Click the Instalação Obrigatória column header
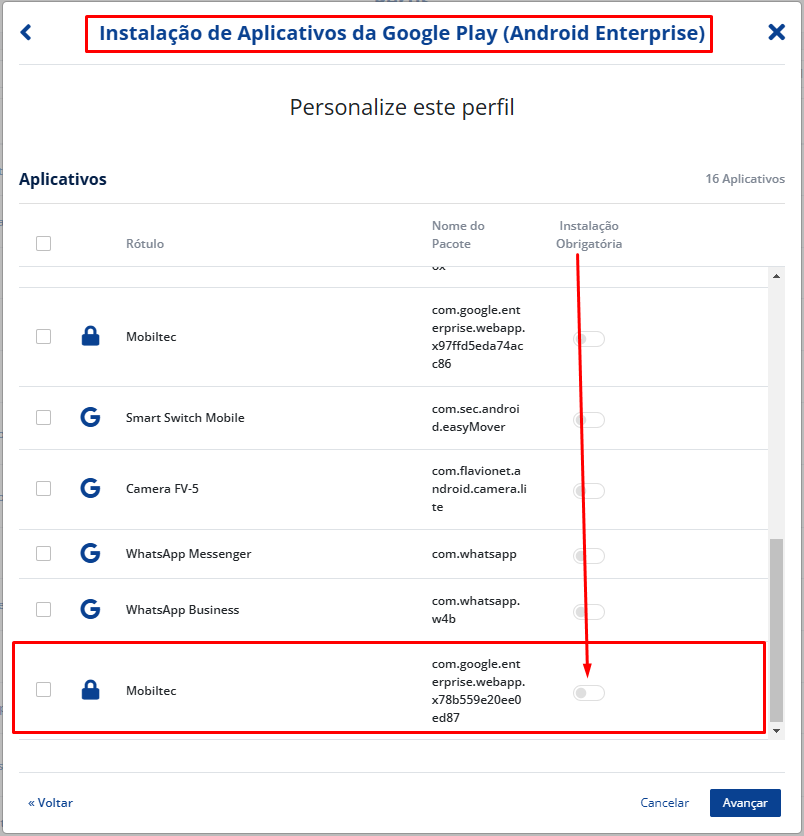The height and width of the screenshot is (836, 804). [589, 235]
